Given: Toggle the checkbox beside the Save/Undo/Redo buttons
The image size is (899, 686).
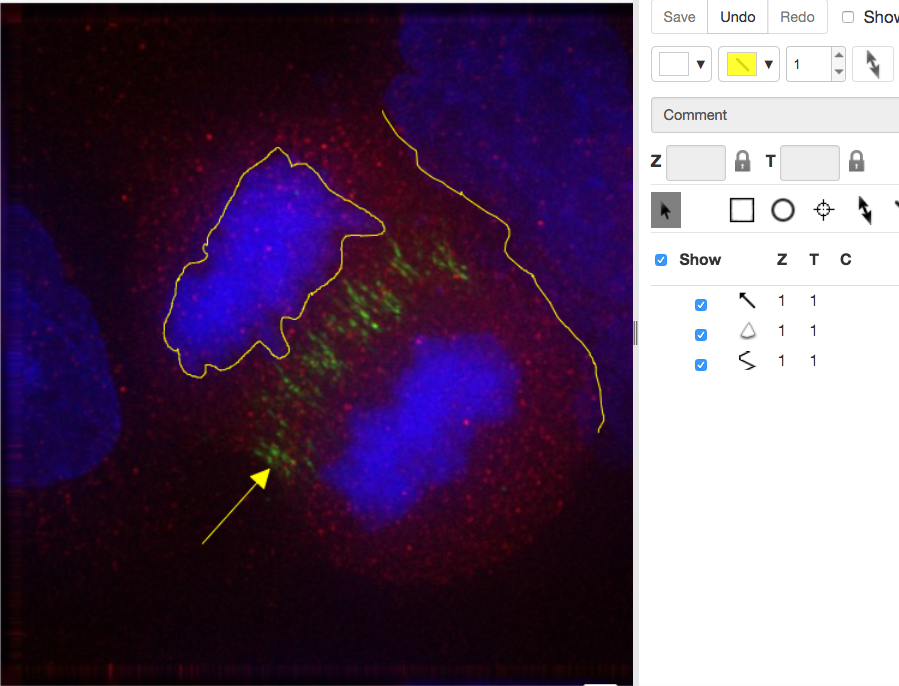Looking at the screenshot, I should (847, 17).
